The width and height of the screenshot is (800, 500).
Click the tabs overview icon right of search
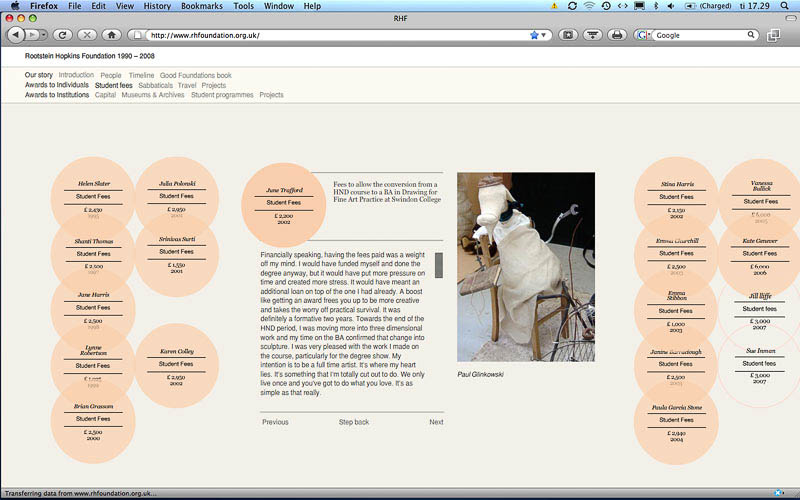tap(773, 35)
